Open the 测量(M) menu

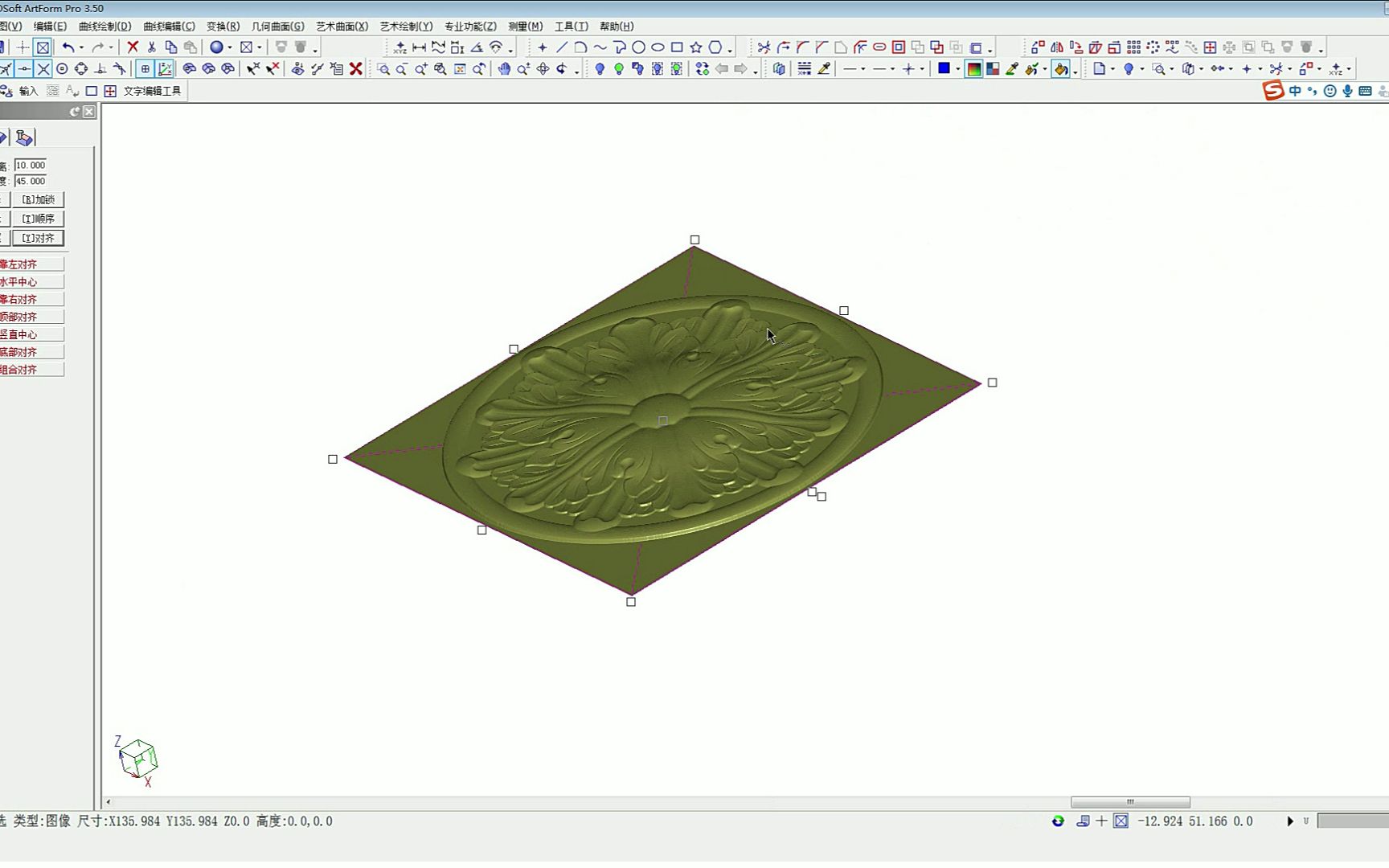(x=525, y=27)
